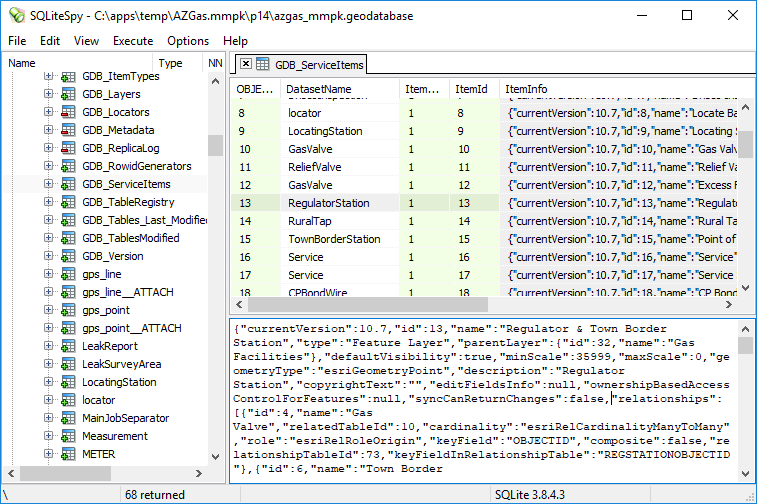Open the Edit menu
The height and width of the screenshot is (504, 757).
tap(50, 41)
